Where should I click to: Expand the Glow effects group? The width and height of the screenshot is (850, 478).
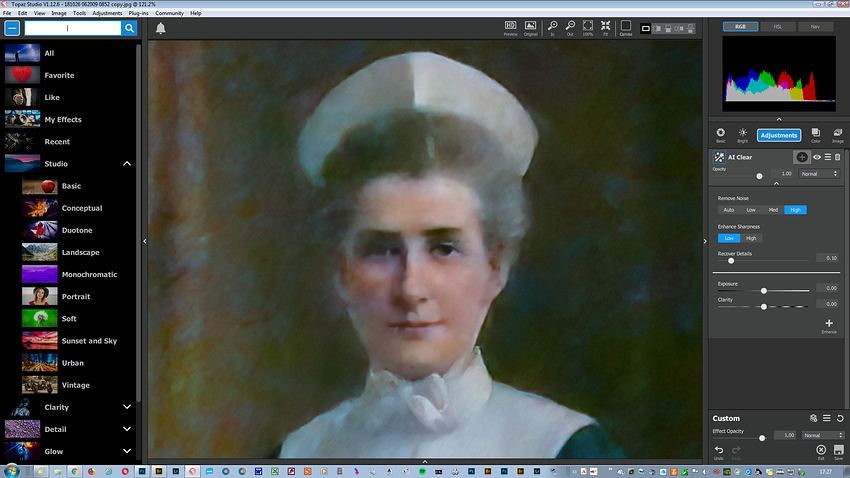coord(127,451)
